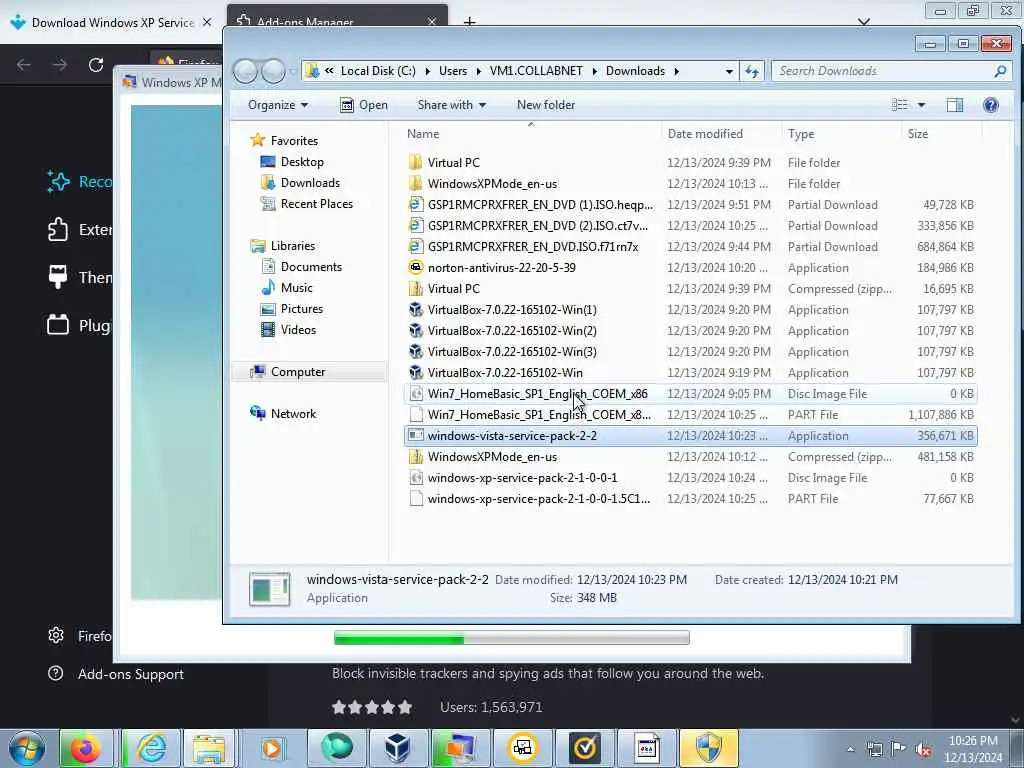Open the Pictures library
Screen dimensions: 1024x768
(x=302, y=309)
